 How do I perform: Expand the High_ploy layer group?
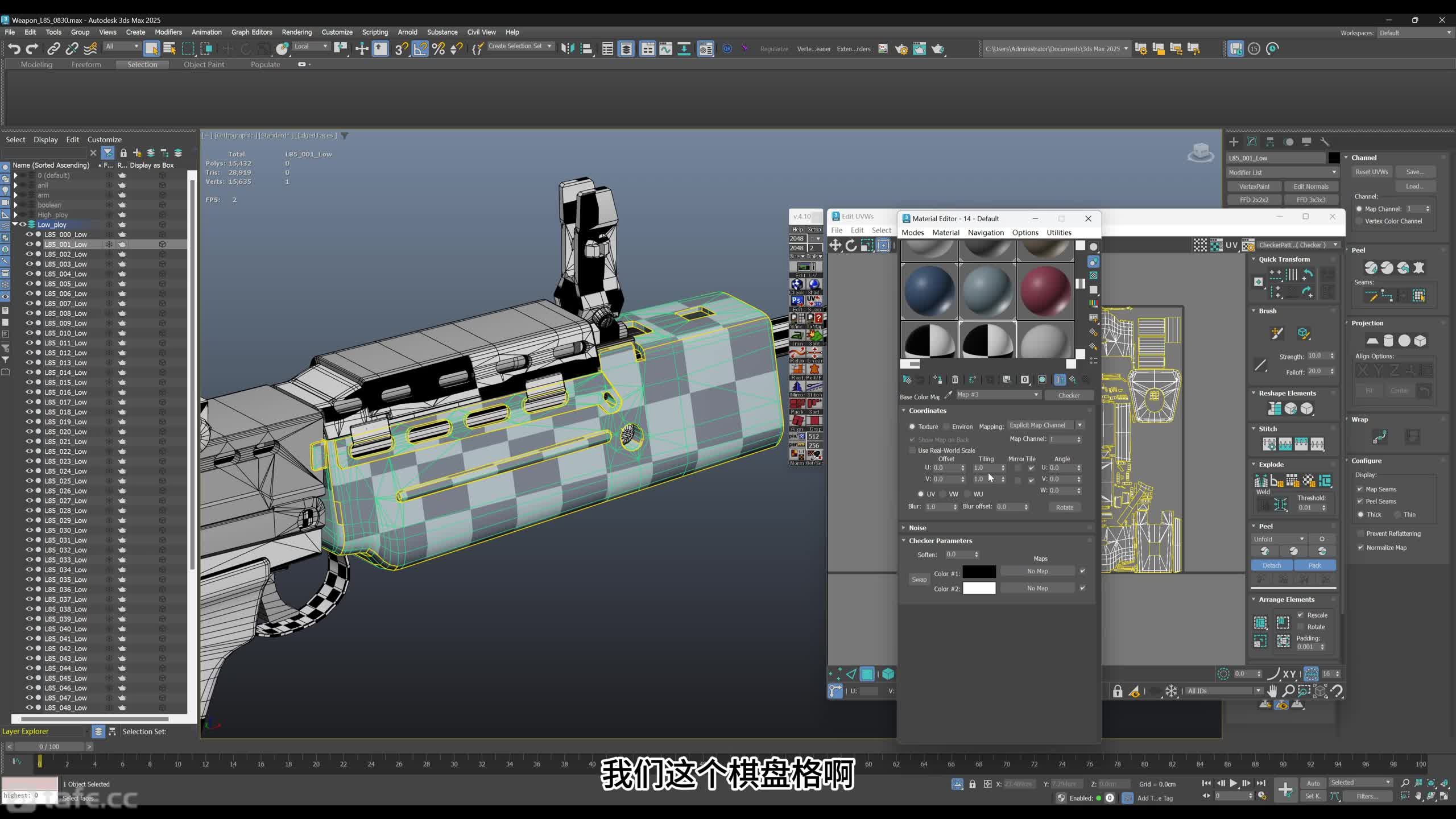(x=15, y=215)
